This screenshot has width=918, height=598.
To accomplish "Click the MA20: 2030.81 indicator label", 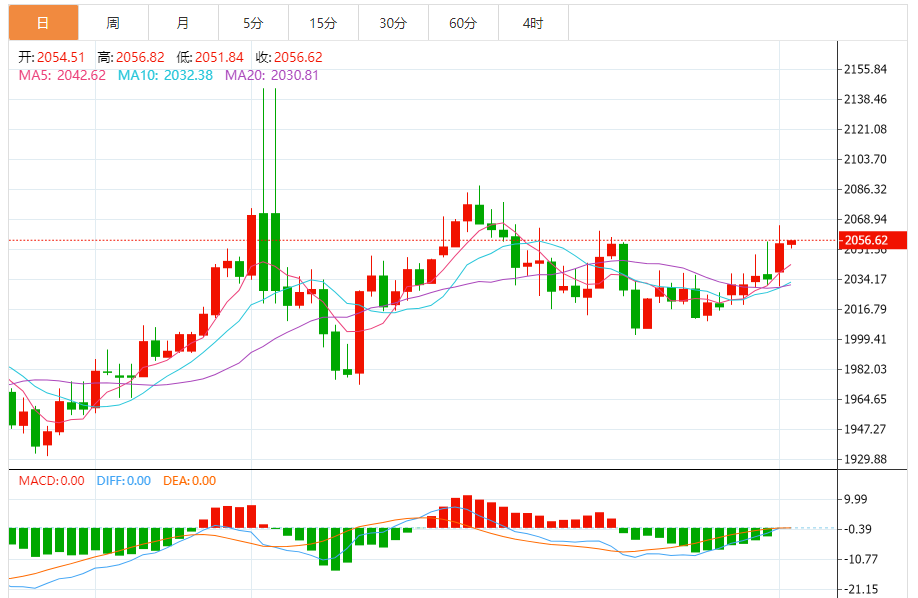I will point(272,76).
